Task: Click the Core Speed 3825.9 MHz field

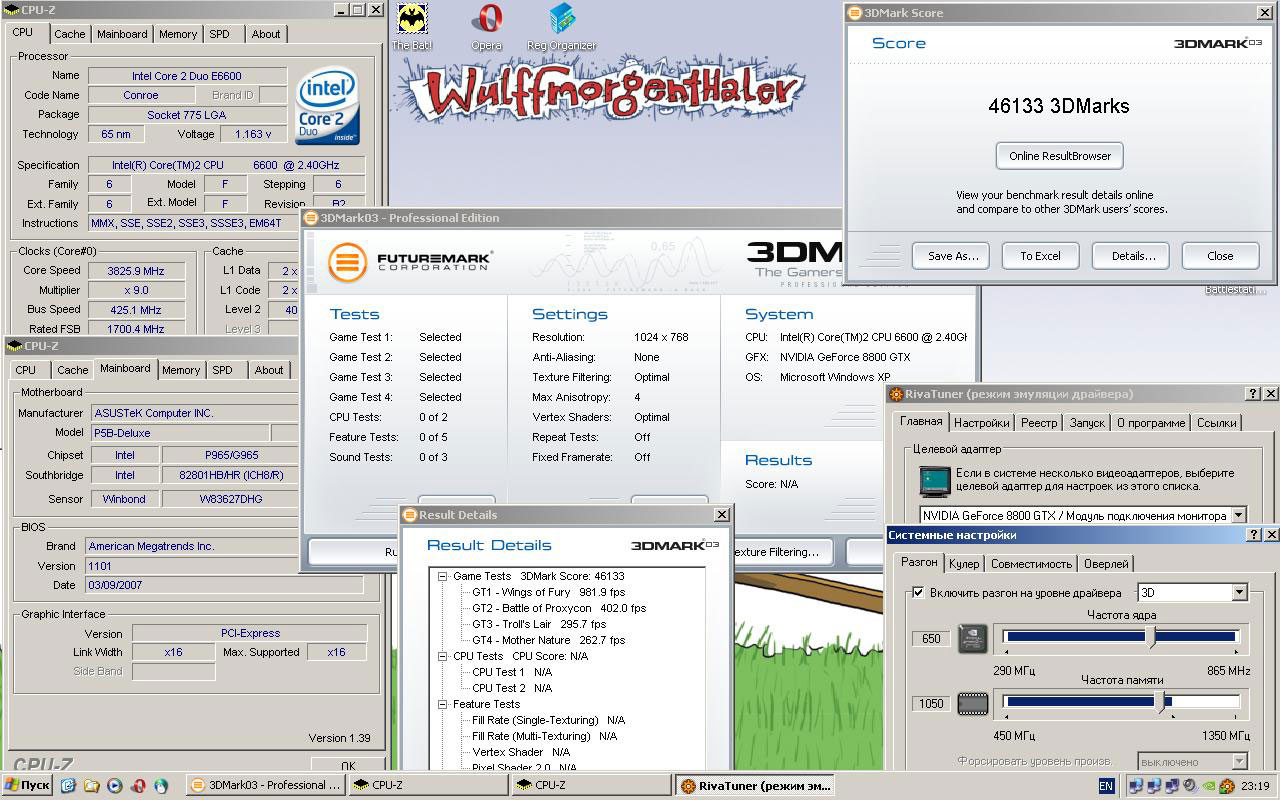Action: pyautogui.click(x=136, y=271)
